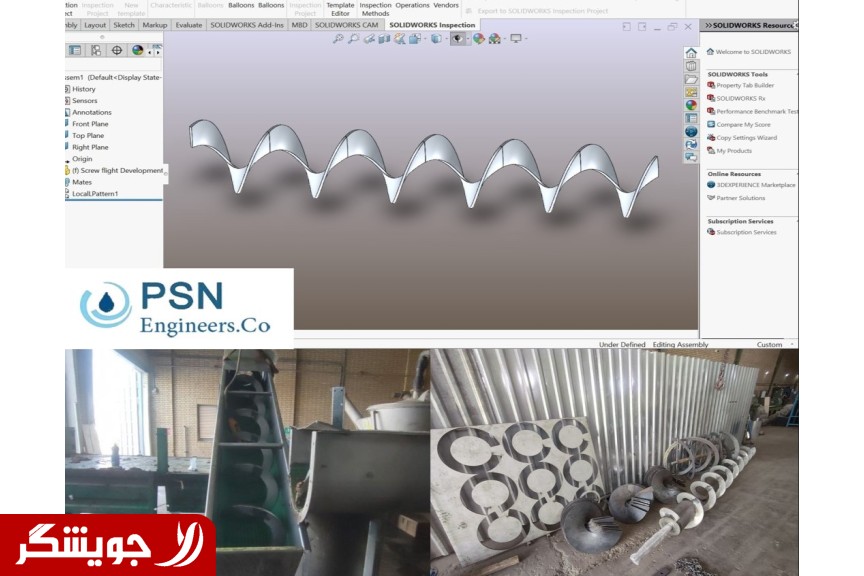This screenshot has width=864, height=576.
Task: Open the File Explorer folder icon in task pane
Action: coord(691,79)
